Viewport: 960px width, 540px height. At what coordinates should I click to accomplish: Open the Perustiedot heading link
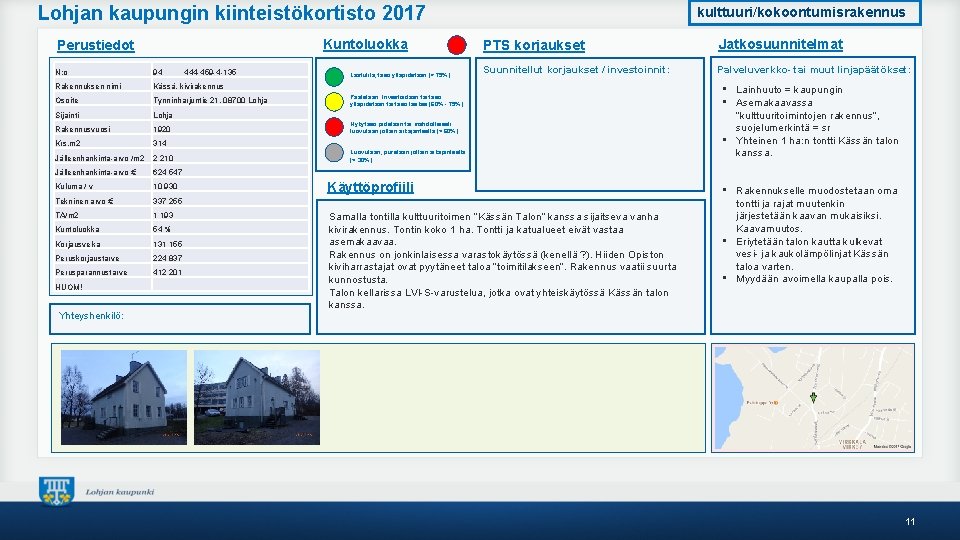tap(96, 45)
